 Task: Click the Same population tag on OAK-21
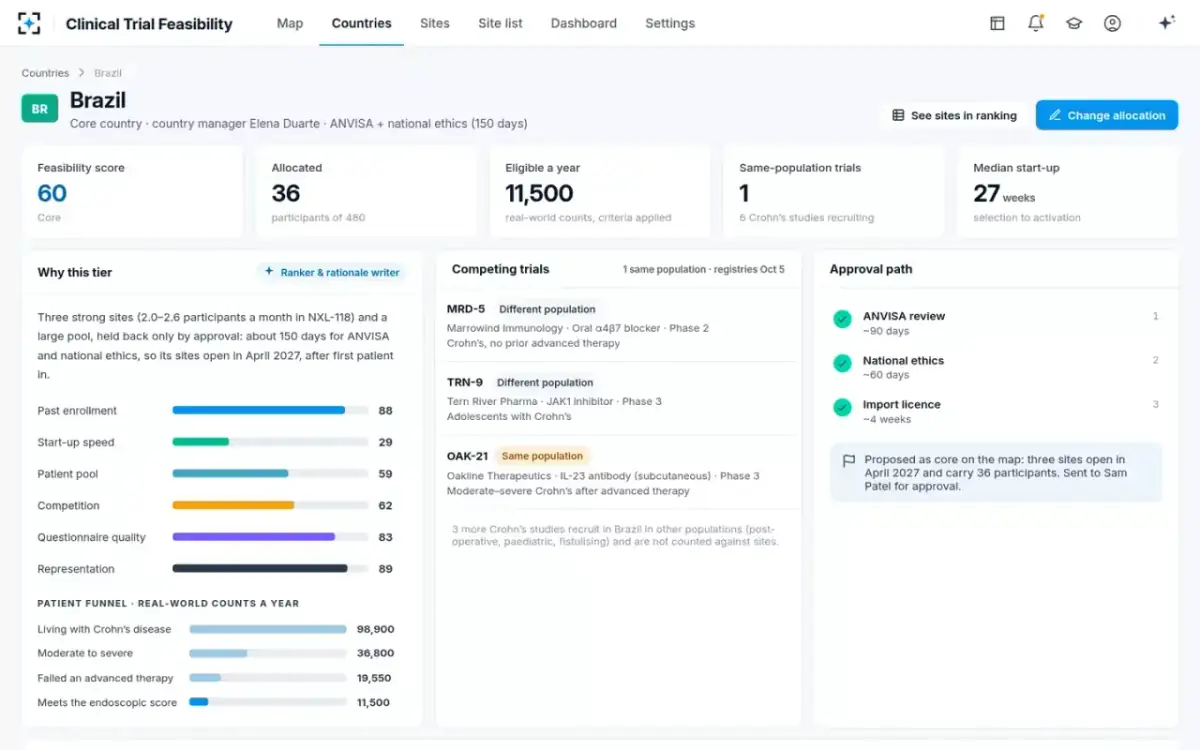click(542, 456)
